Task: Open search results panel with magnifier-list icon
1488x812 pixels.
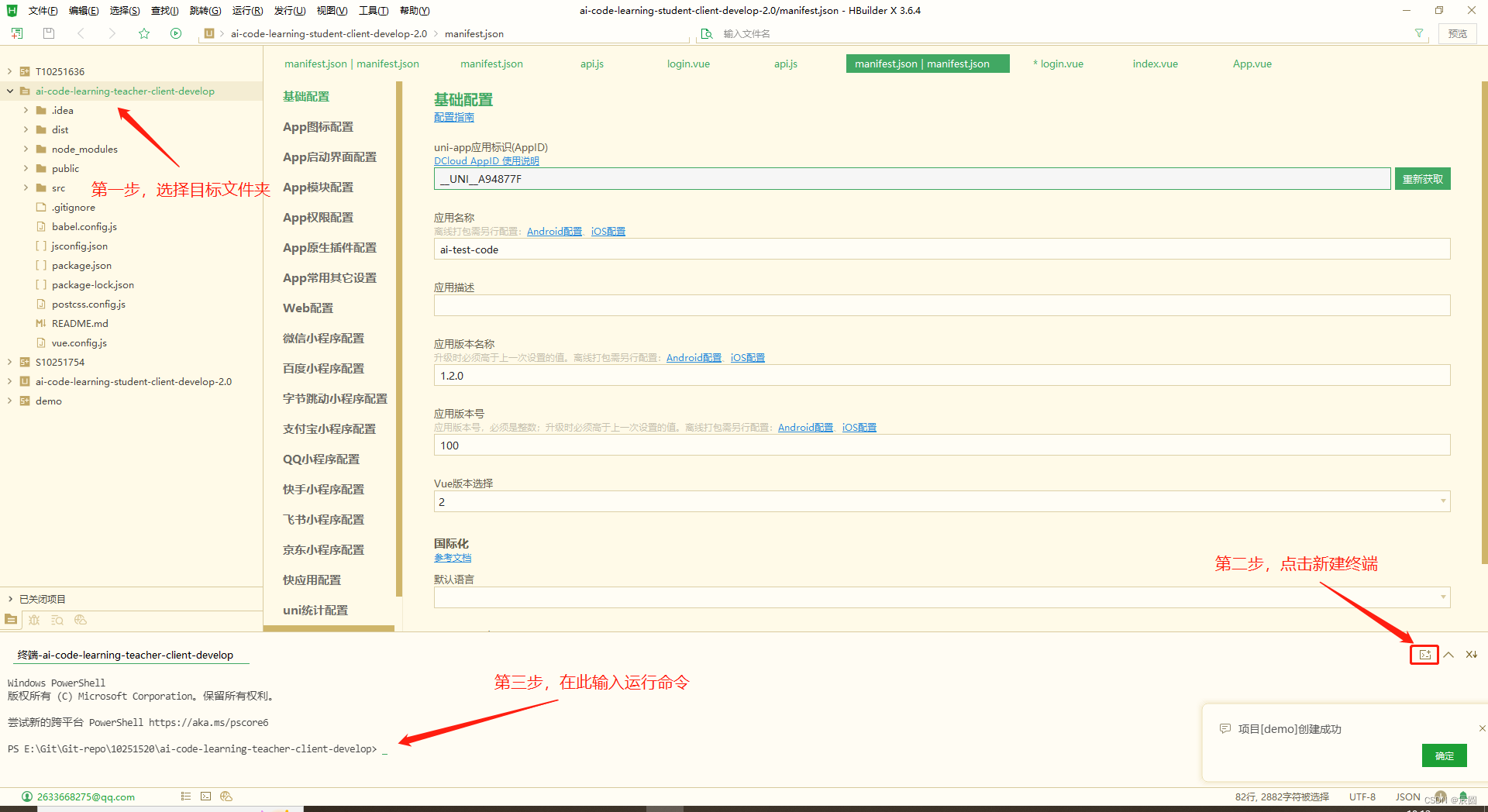Action: pos(57,620)
